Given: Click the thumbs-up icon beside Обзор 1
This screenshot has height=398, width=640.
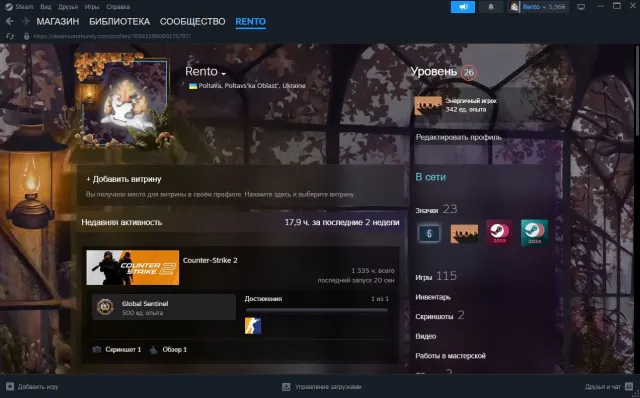Looking at the screenshot, I should (x=154, y=350).
